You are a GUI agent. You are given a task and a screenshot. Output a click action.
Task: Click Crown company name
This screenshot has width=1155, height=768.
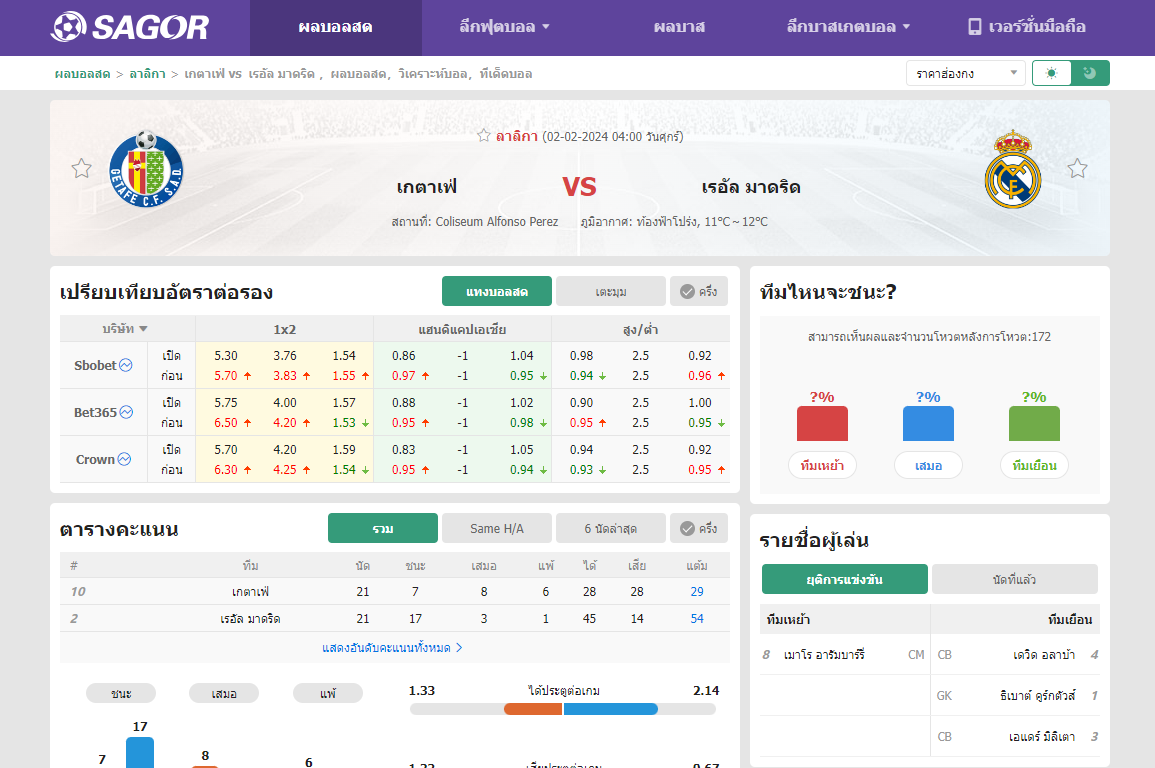[95, 459]
